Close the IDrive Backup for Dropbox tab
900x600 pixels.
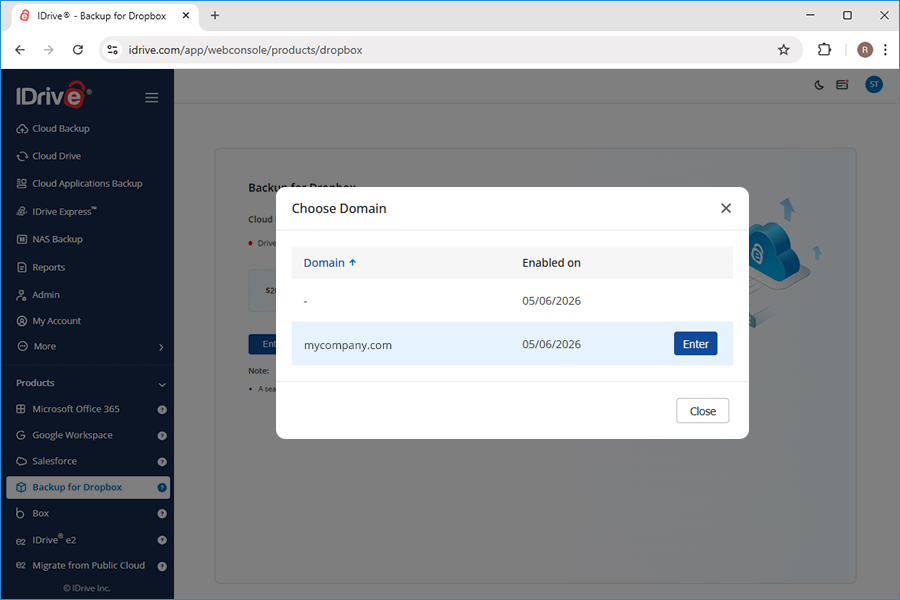coord(186,16)
